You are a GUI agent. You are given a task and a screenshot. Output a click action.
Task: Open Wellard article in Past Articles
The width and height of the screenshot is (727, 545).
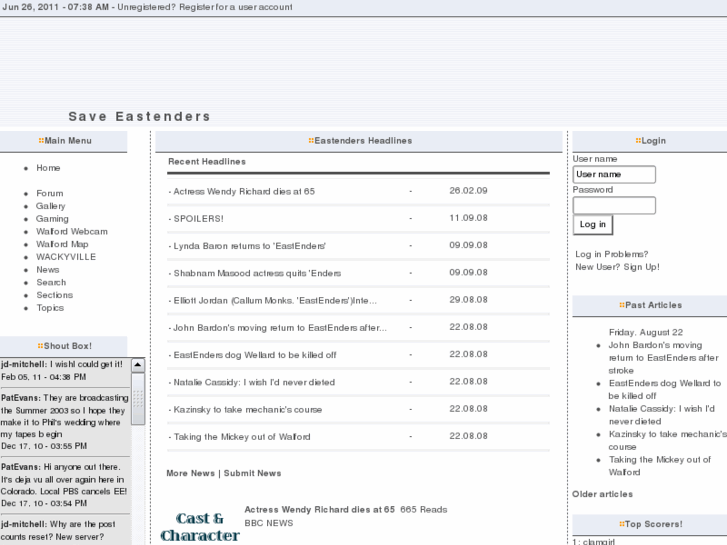(665, 390)
